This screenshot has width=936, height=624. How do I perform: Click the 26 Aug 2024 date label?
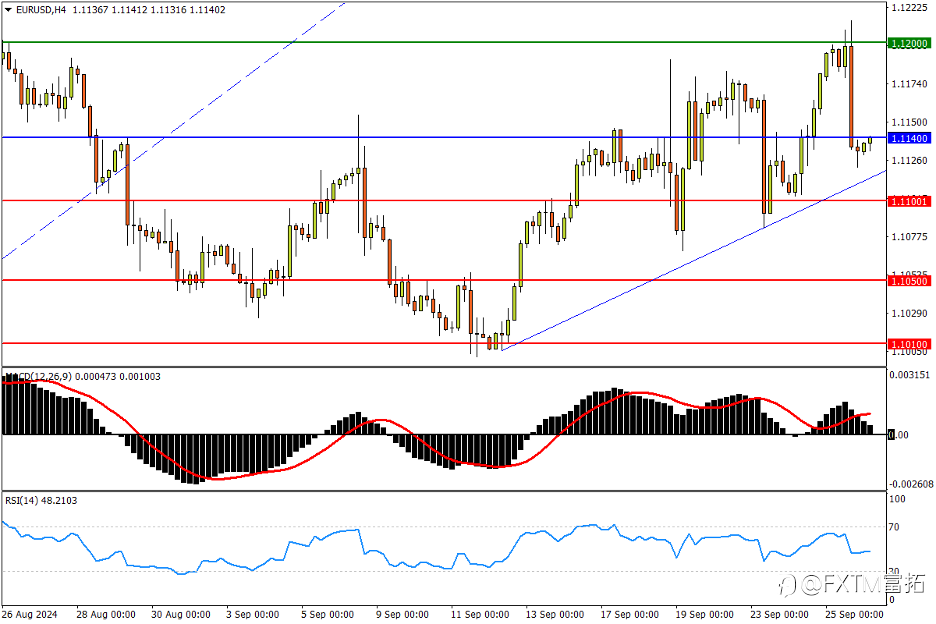coord(30,614)
